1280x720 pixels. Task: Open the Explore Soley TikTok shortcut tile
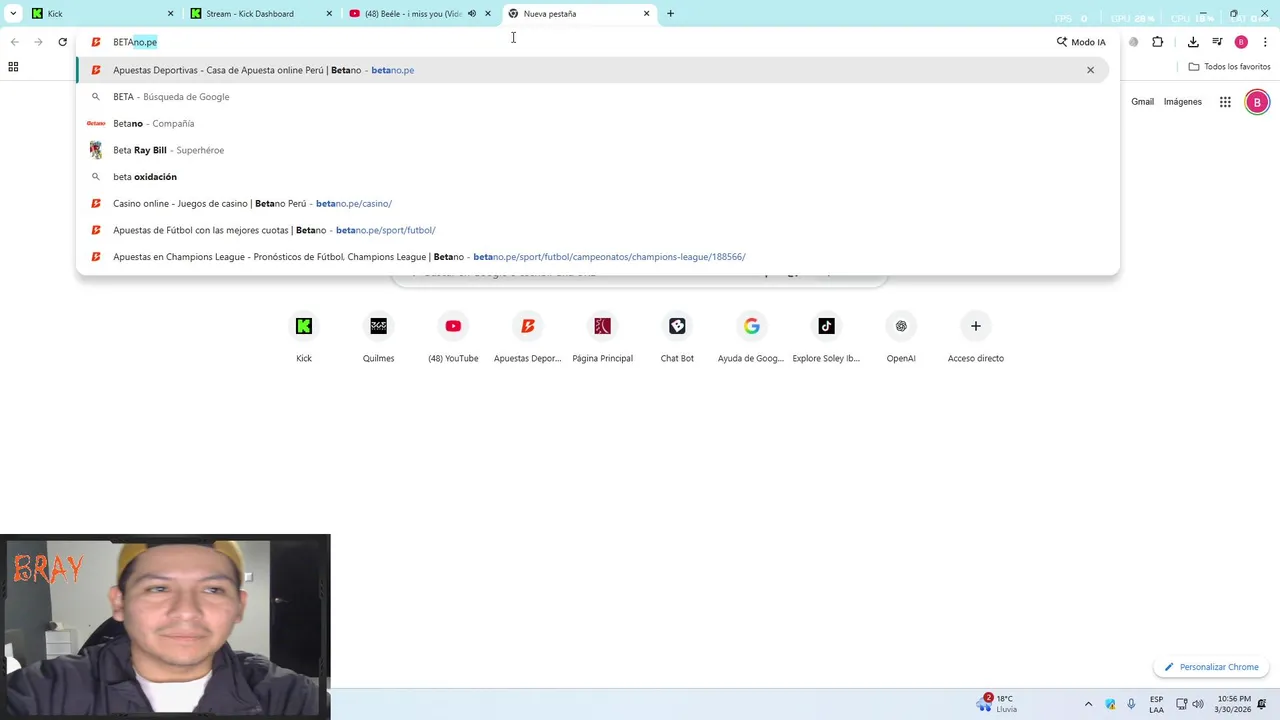[x=826, y=338]
